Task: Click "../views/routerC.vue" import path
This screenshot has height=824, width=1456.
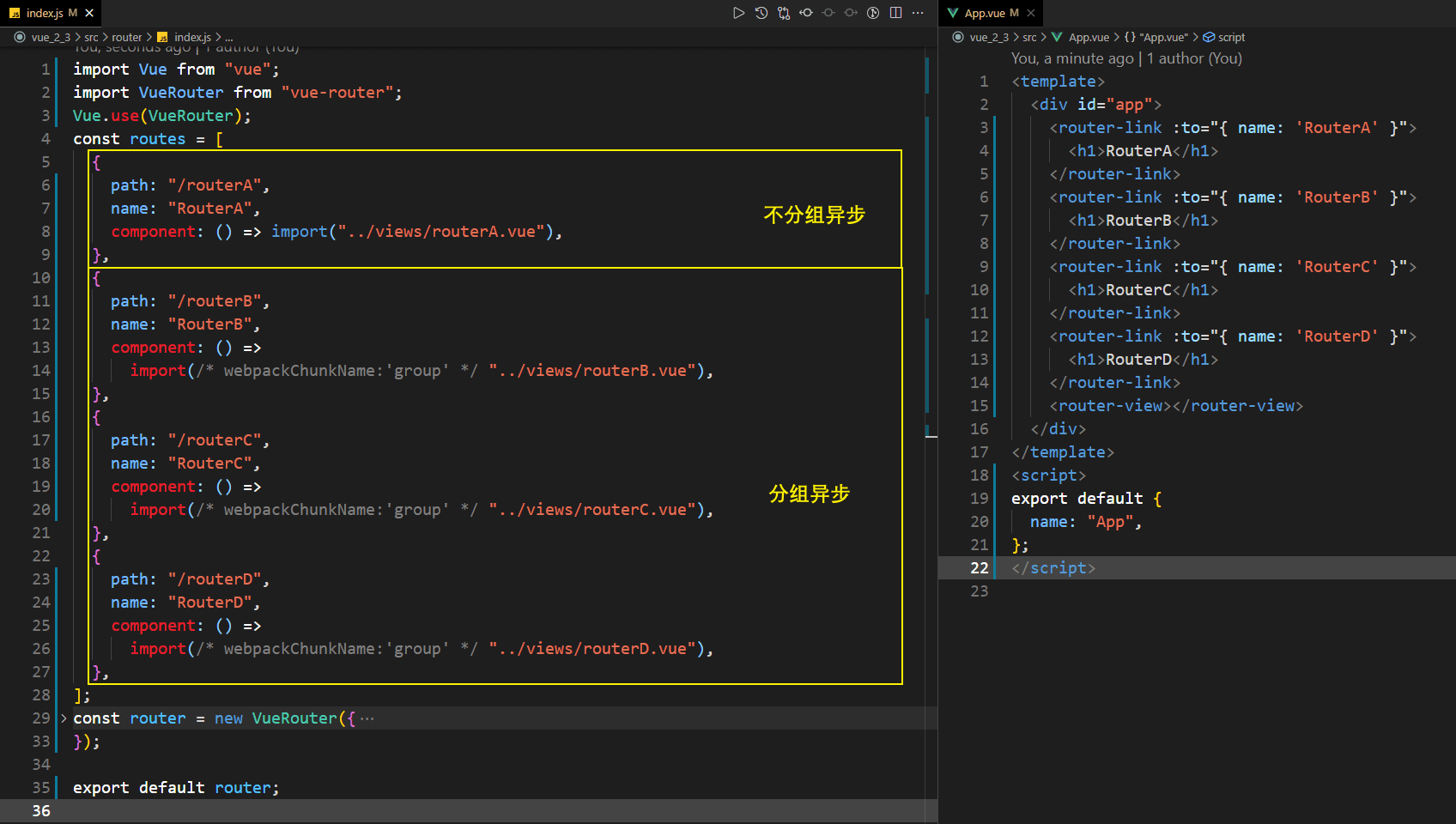Action: [x=591, y=509]
